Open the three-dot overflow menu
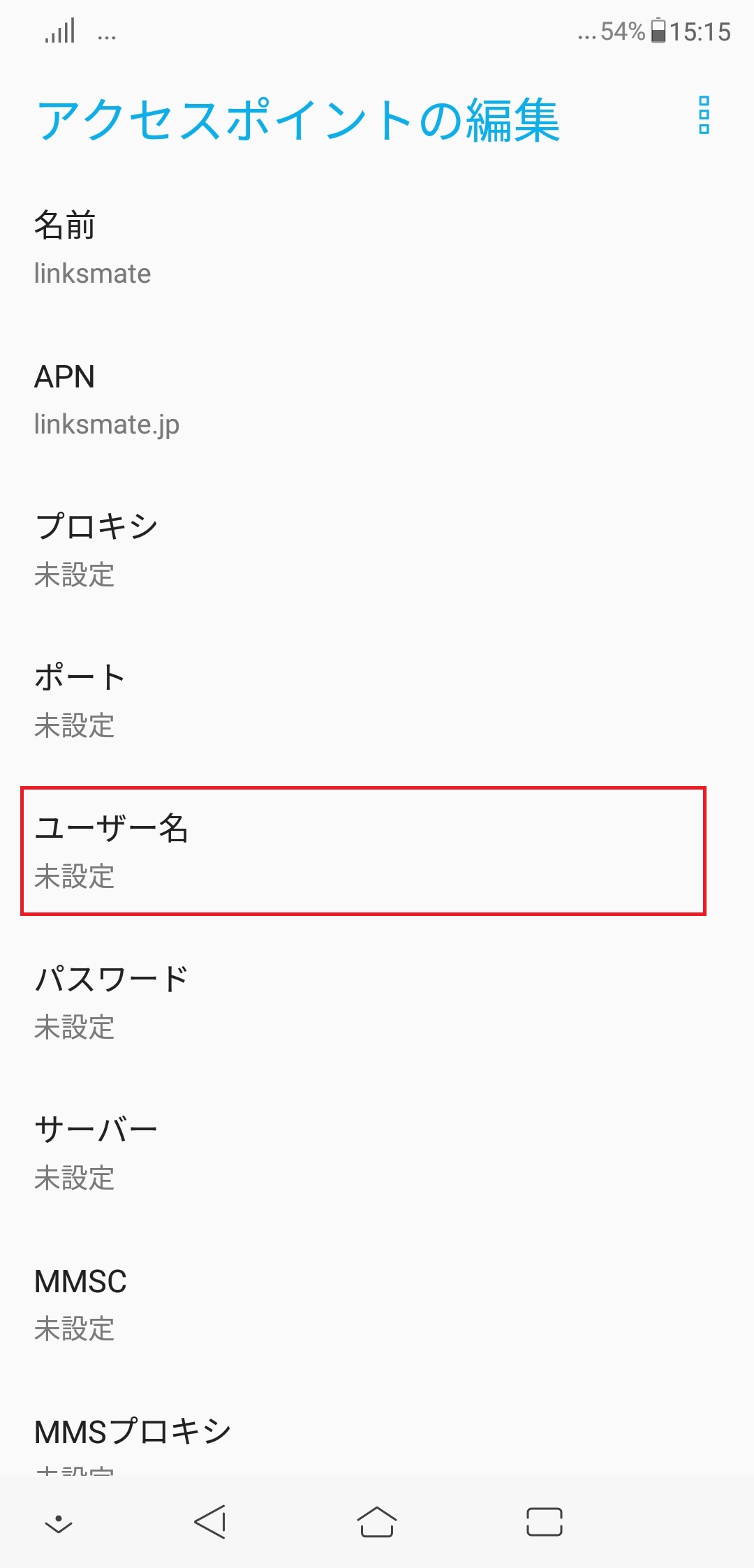 704,115
